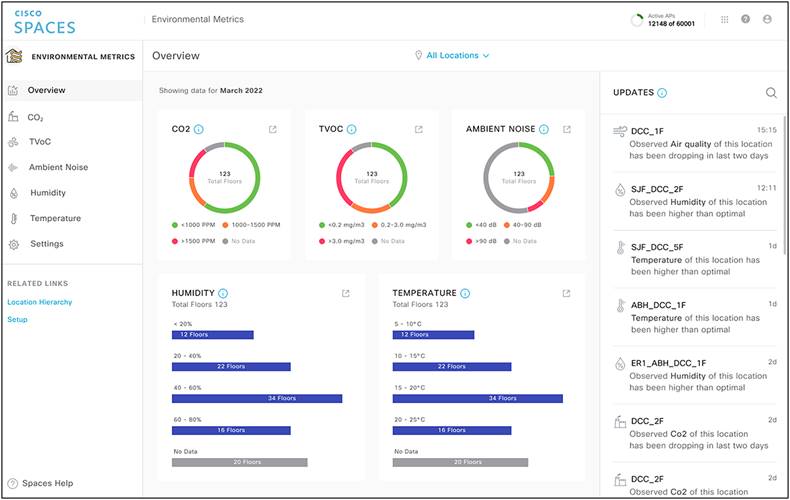Click Ambient Noise card info icon

tap(544, 130)
